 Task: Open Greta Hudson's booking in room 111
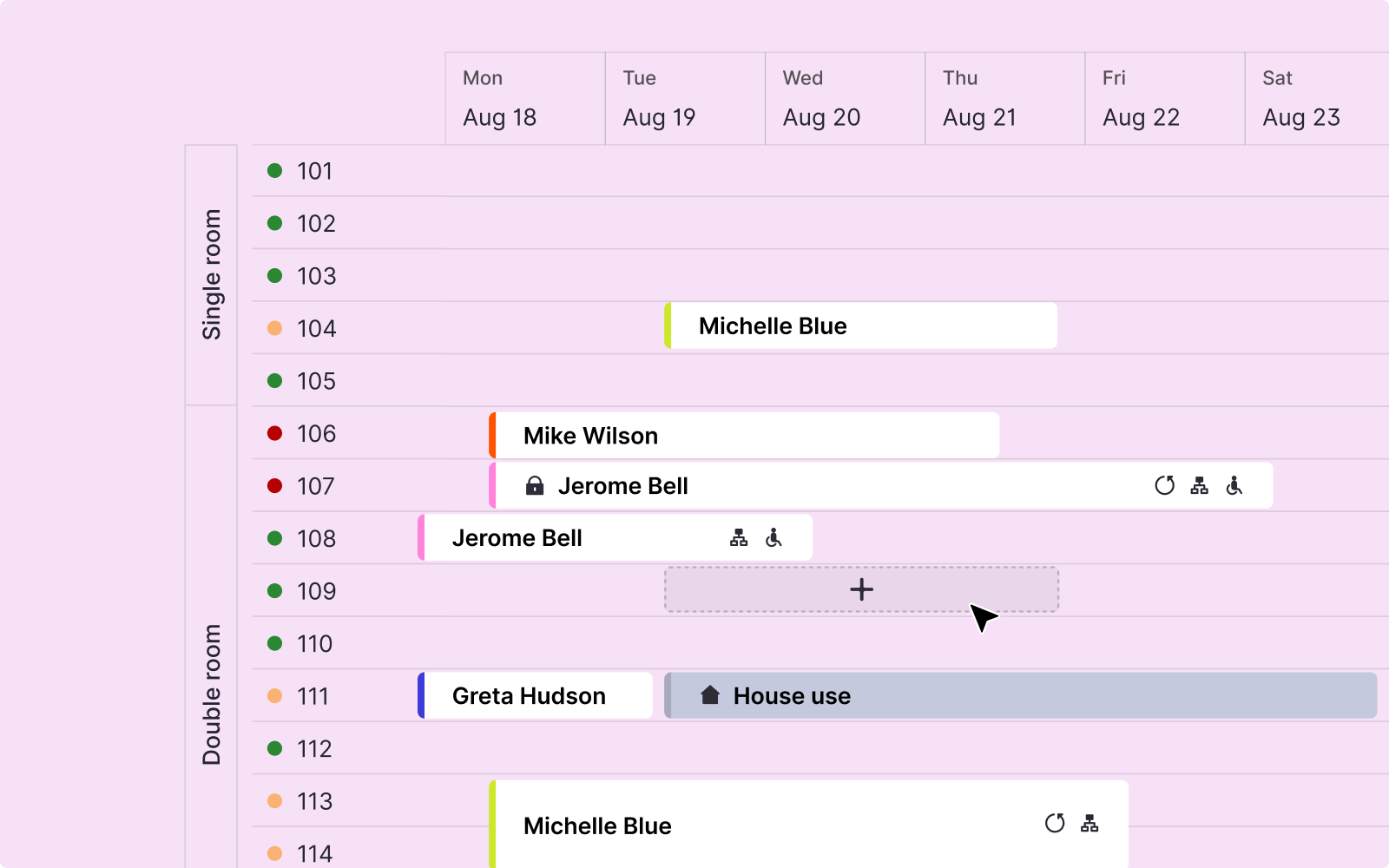pos(529,696)
